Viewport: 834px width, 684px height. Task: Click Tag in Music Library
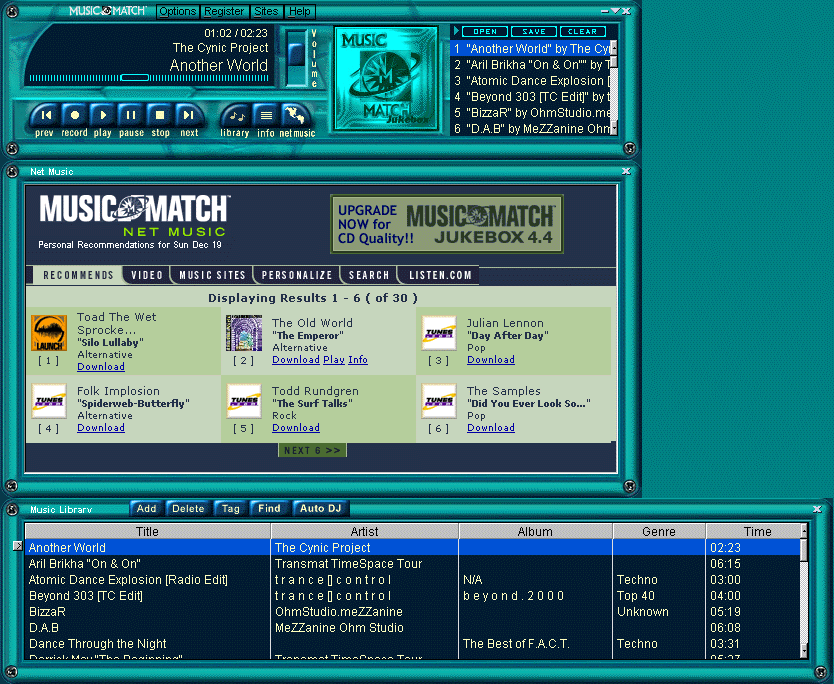click(x=230, y=508)
